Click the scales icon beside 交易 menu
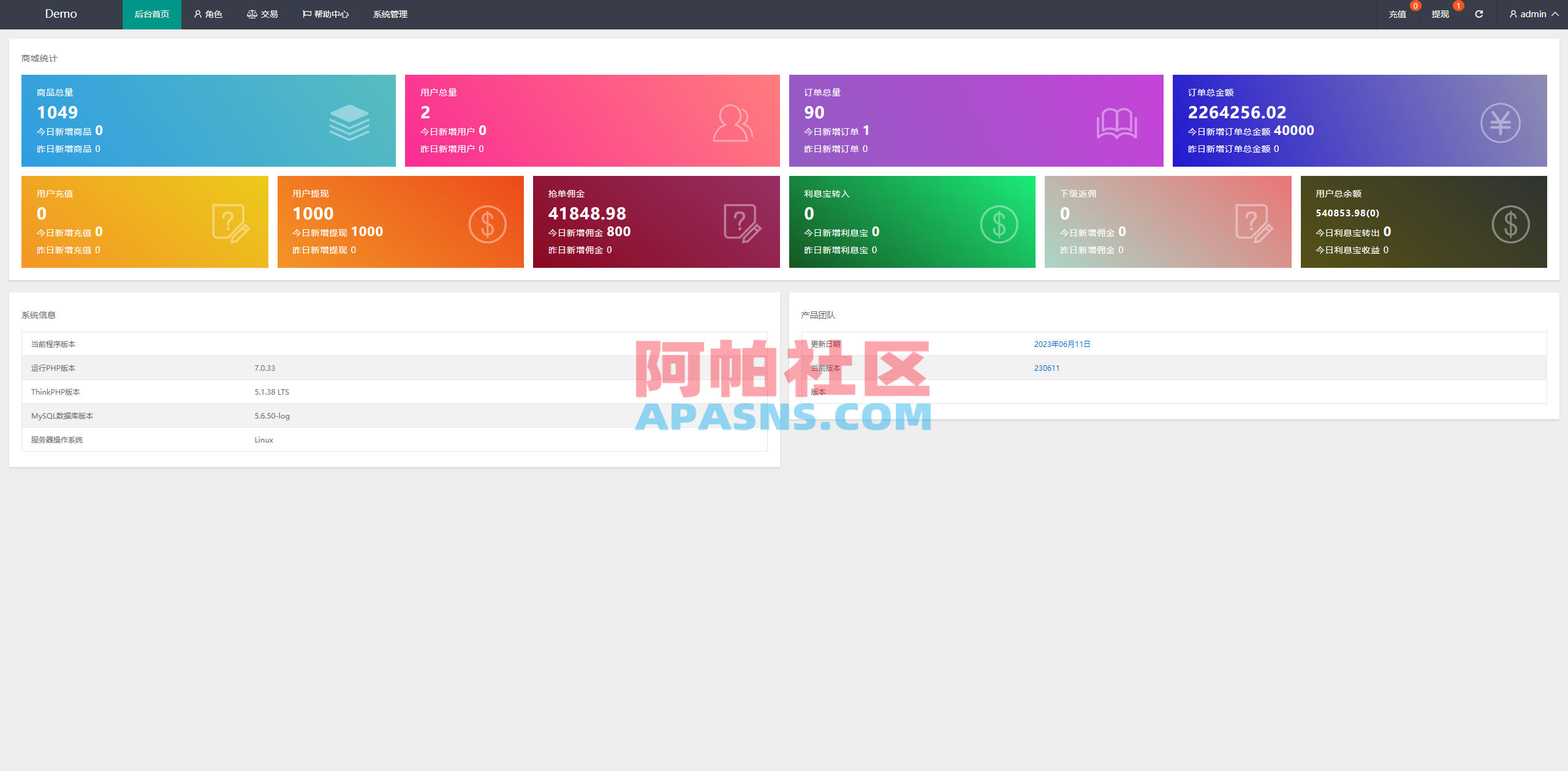The image size is (1568, 771). (x=252, y=13)
